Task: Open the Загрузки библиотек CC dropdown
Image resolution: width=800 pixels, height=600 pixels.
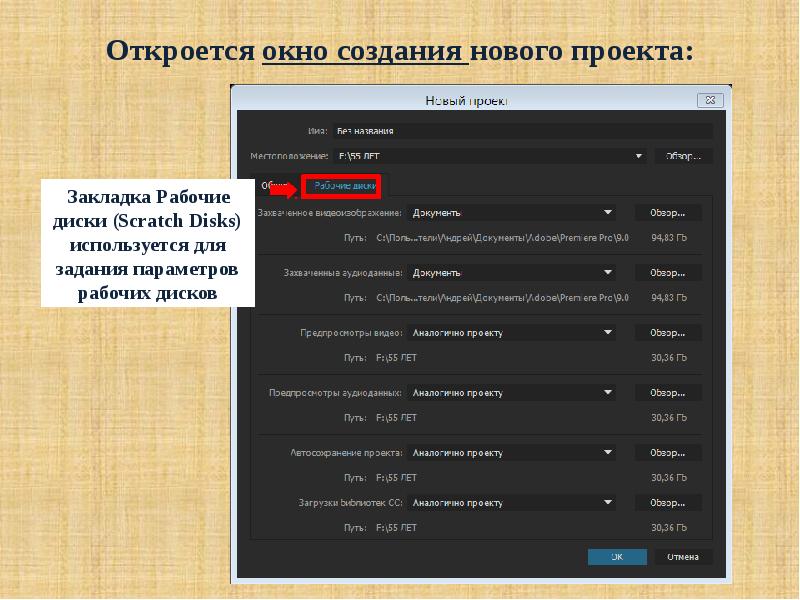Action: (512, 502)
